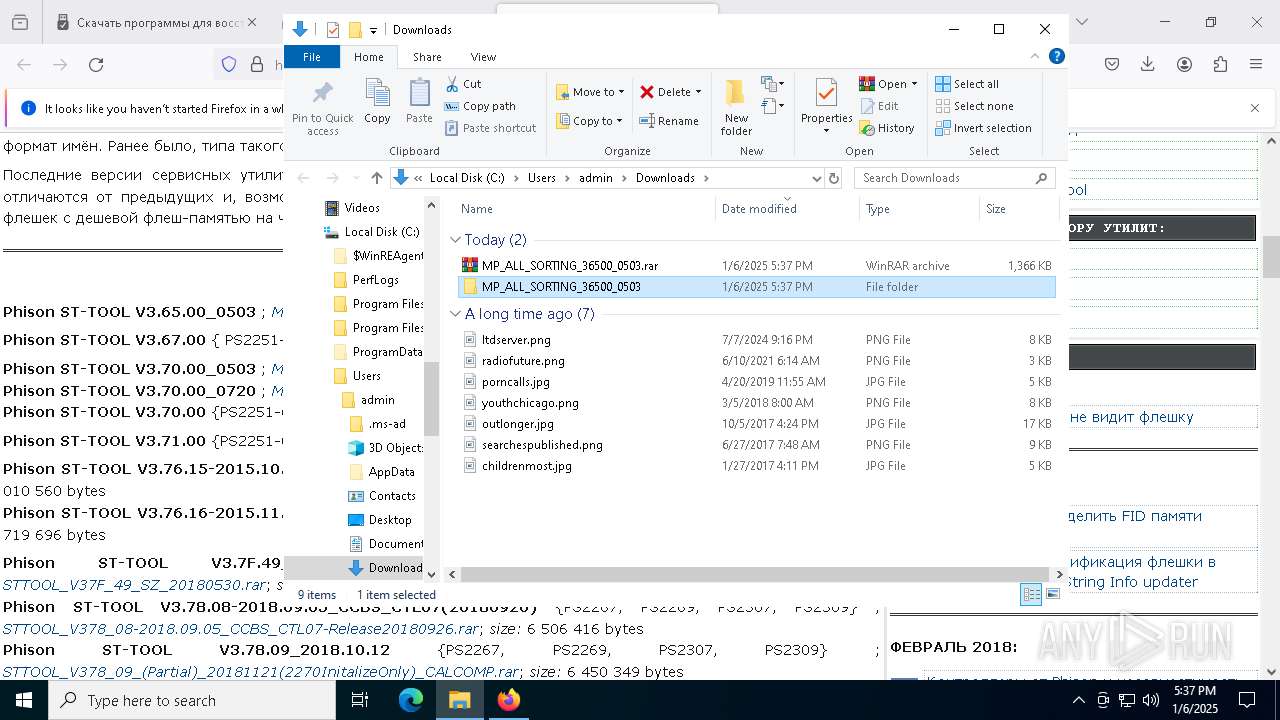The width and height of the screenshot is (1280, 720).
Task: Open Microsoft Edge from taskbar
Action: tap(411, 700)
